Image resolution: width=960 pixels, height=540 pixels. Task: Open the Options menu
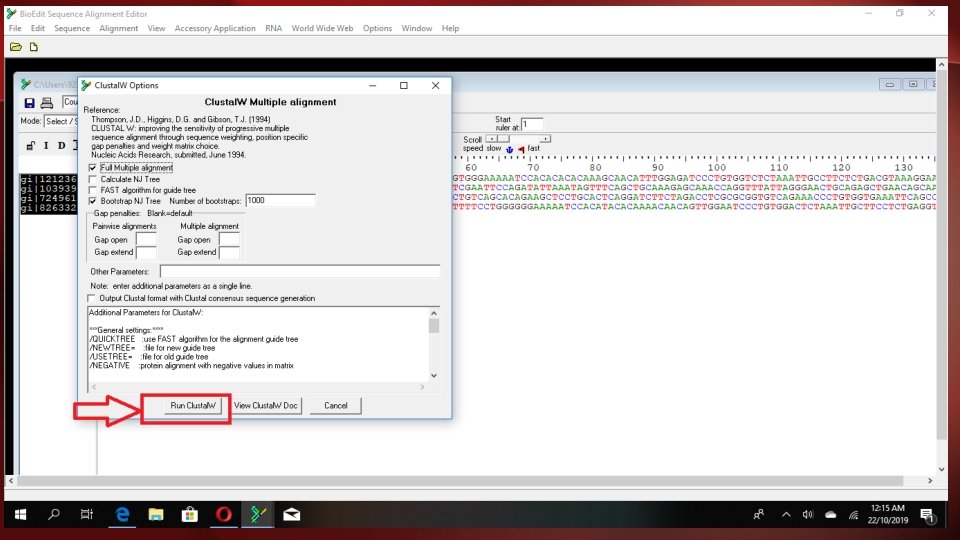point(377,28)
